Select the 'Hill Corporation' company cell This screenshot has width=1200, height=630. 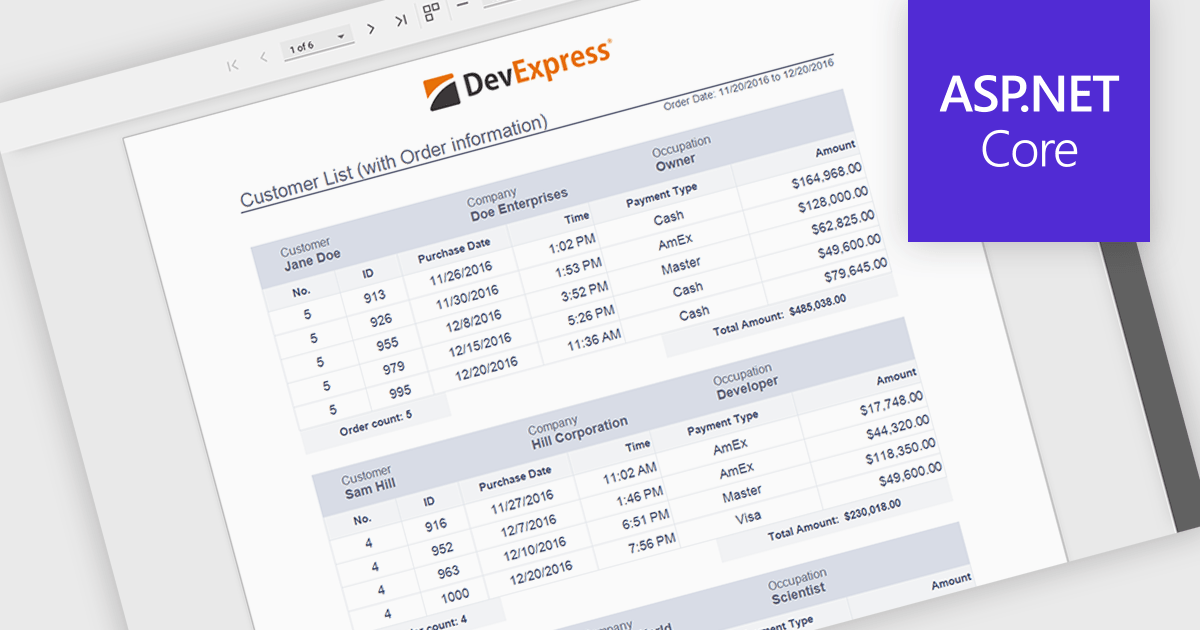point(579,430)
